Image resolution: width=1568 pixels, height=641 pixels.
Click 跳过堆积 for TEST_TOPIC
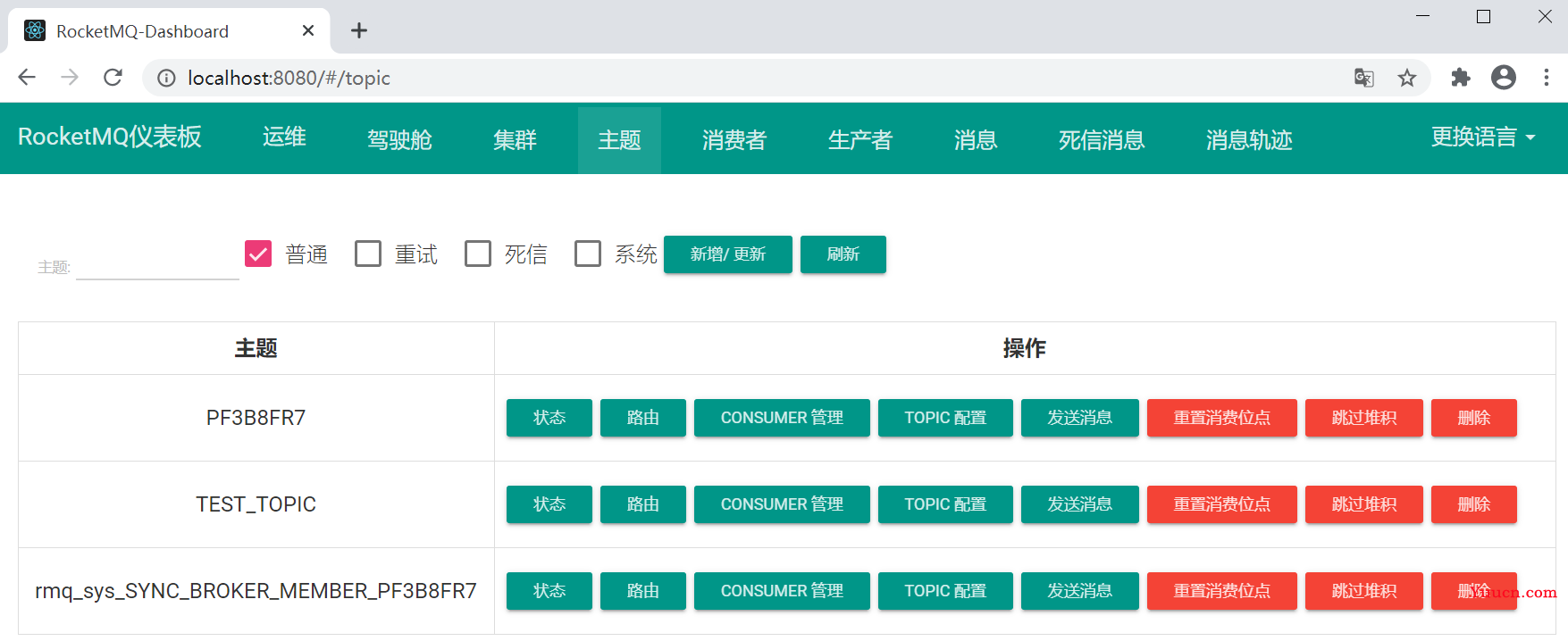pyautogui.click(x=1364, y=504)
